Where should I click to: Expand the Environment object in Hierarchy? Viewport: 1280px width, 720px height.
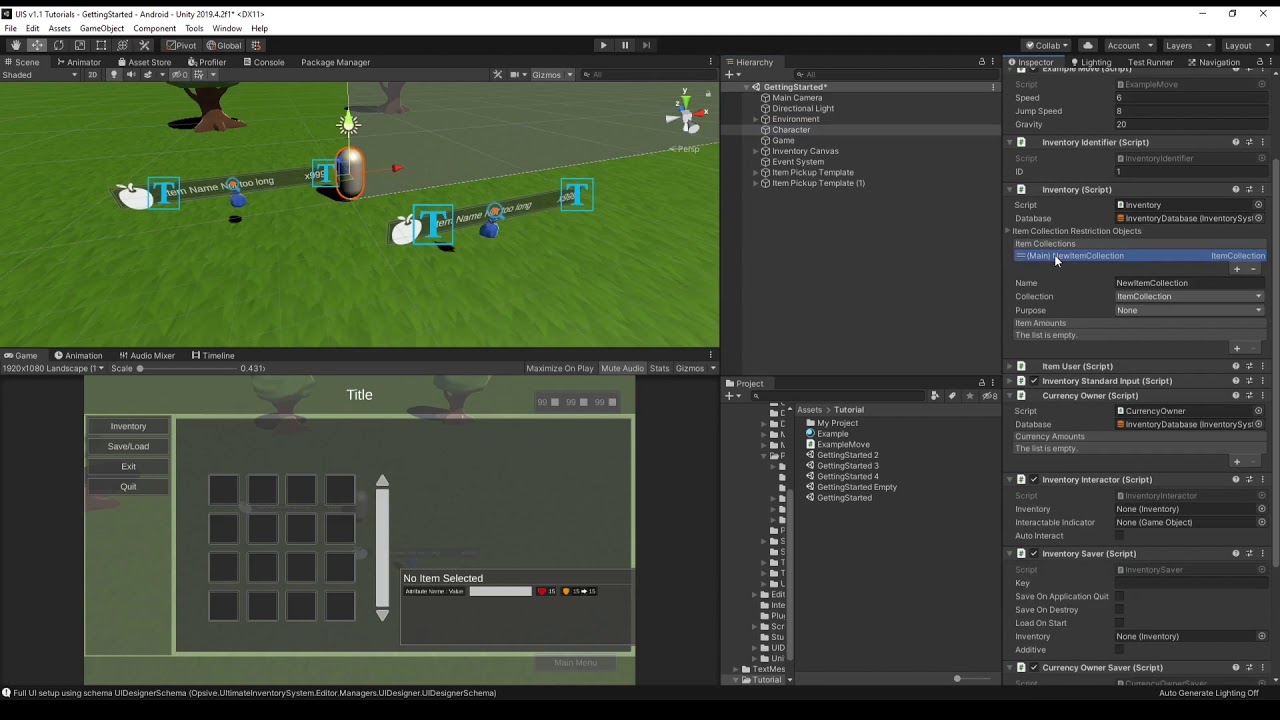point(757,119)
